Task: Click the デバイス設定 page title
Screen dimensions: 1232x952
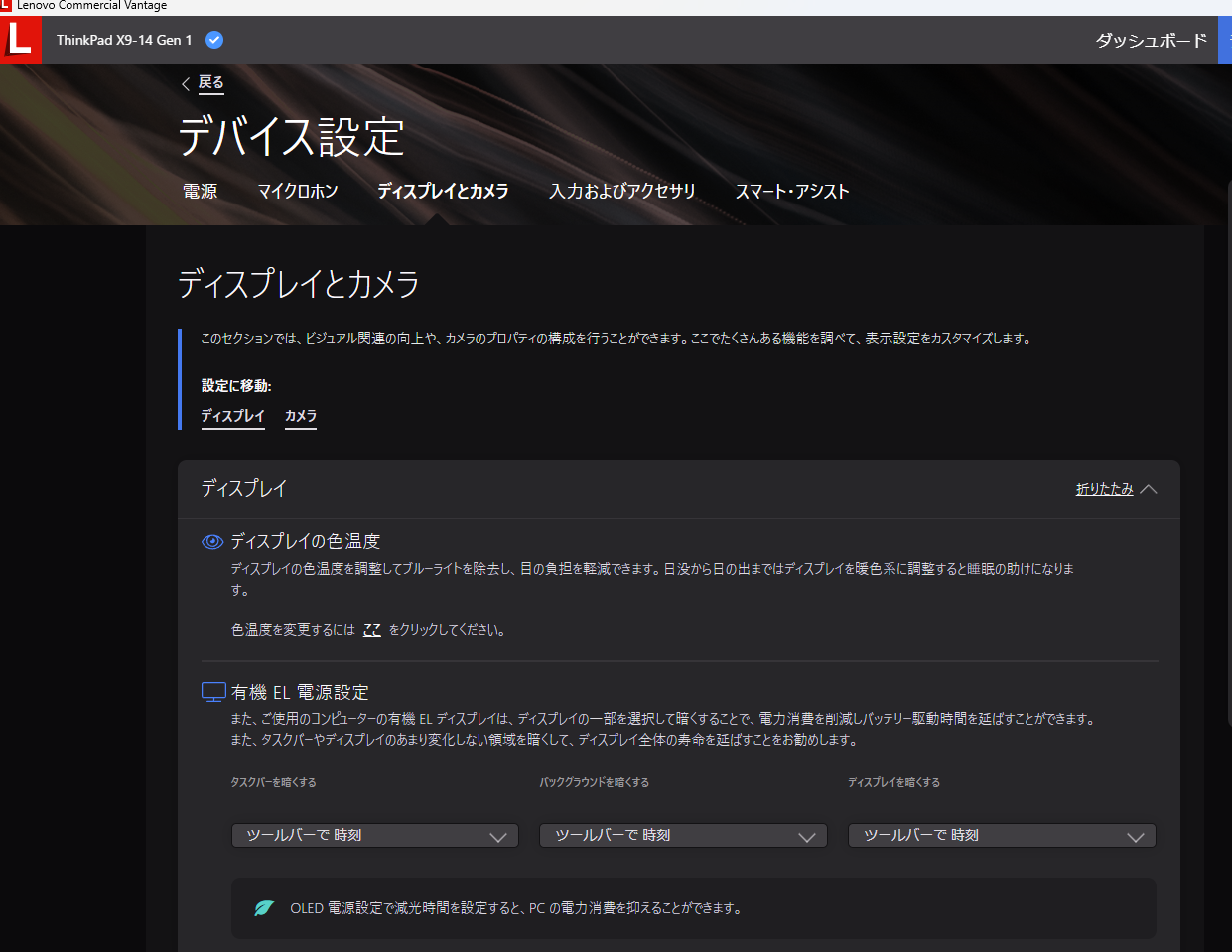Action: [x=291, y=137]
